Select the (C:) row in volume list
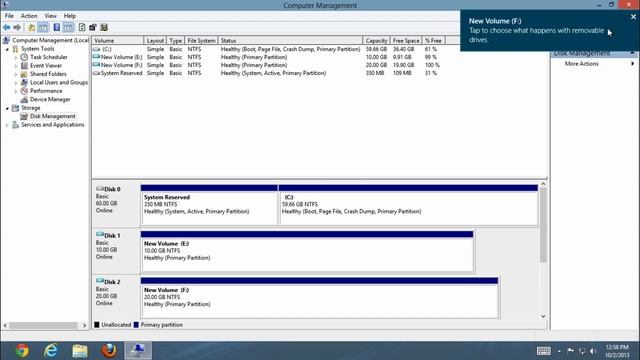 pos(267,49)
